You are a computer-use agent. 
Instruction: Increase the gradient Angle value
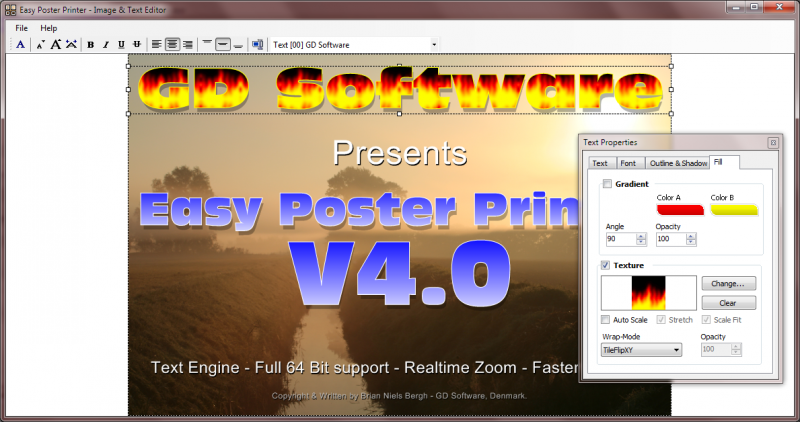click(641, 236)
